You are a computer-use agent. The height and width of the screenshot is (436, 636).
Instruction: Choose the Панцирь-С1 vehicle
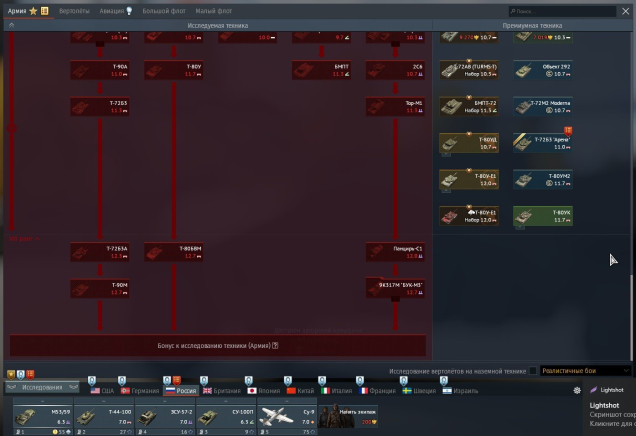396,250
